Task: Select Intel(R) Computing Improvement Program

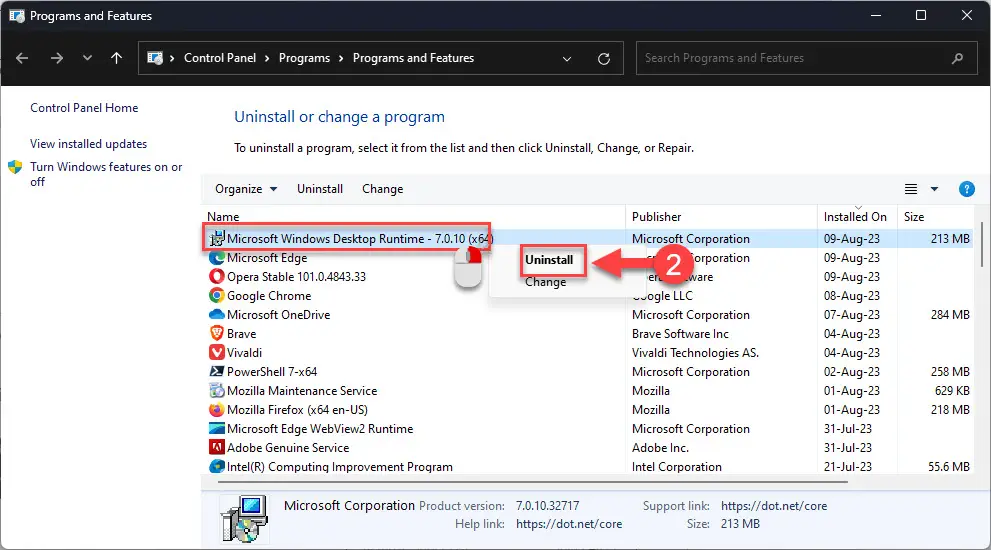Action: [x=340, y=467]
